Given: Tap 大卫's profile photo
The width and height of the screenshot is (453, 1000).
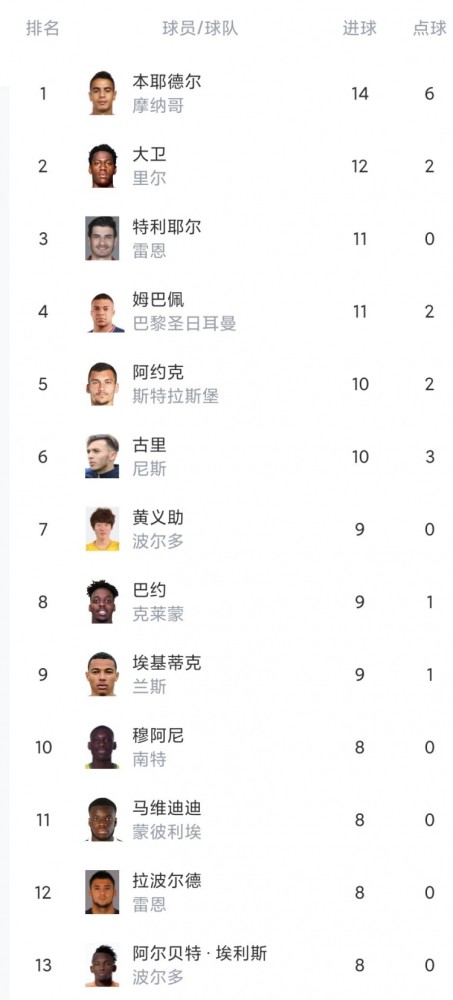Looking at the screenshot, I should click(102, 166).
